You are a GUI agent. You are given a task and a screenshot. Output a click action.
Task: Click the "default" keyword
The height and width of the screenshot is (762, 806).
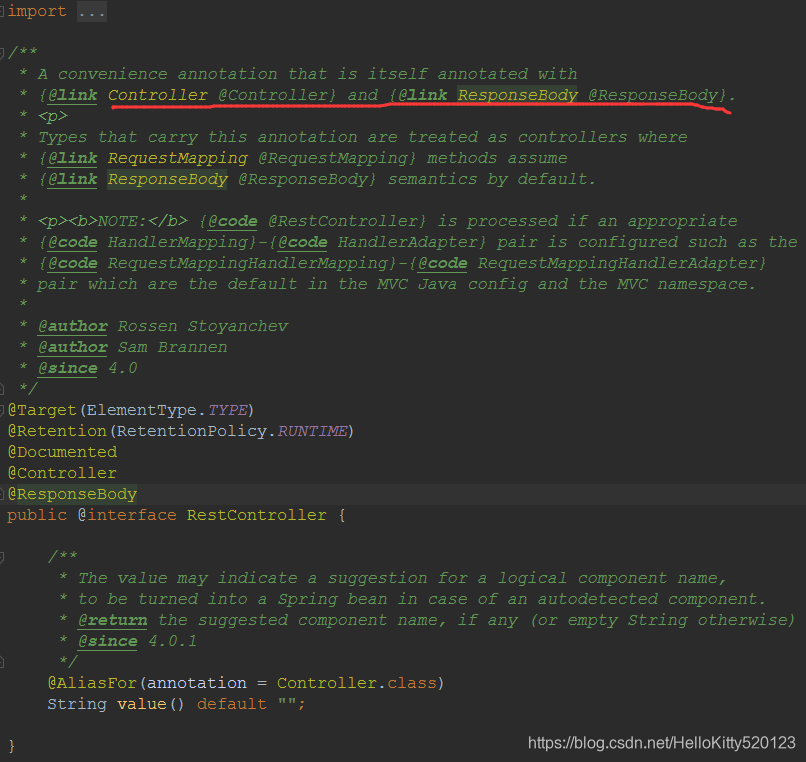tap(232, 704)
